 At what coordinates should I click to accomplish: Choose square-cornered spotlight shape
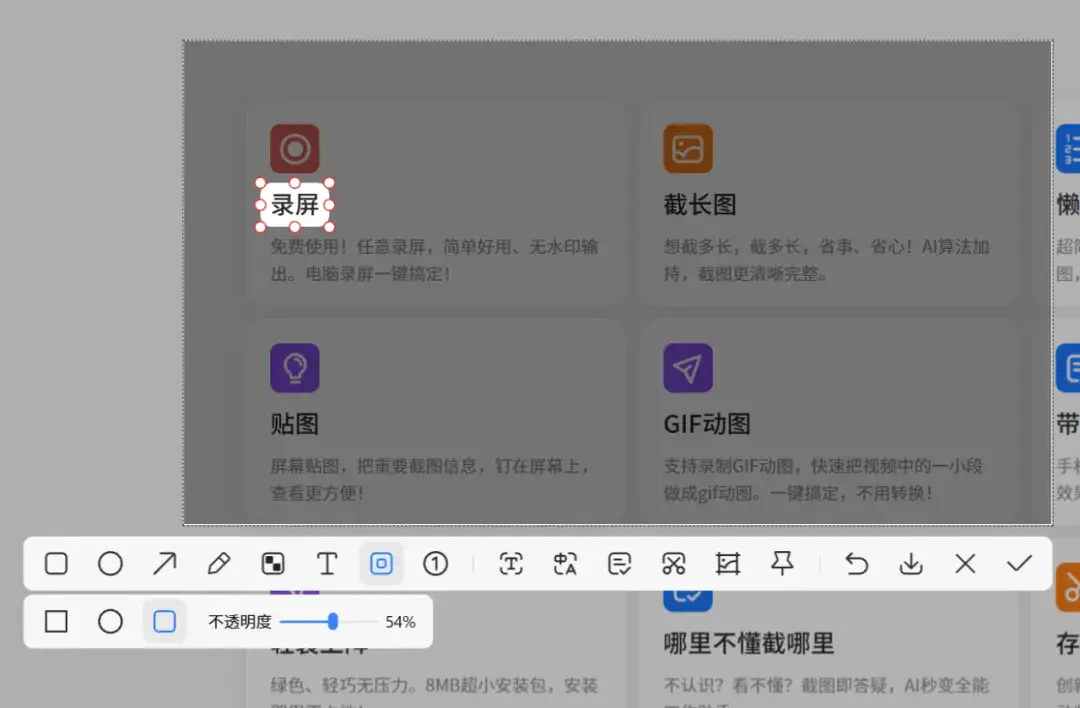point(56,622)
